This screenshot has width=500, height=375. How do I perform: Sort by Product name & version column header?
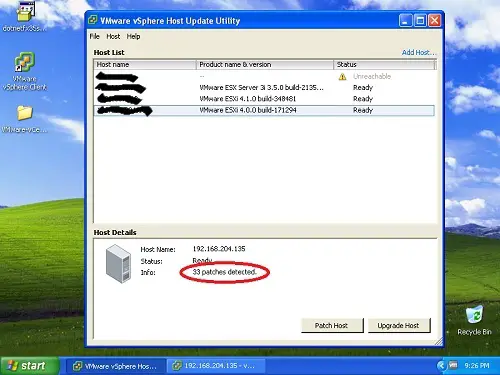pyautogui.click(x=265, y=65)
